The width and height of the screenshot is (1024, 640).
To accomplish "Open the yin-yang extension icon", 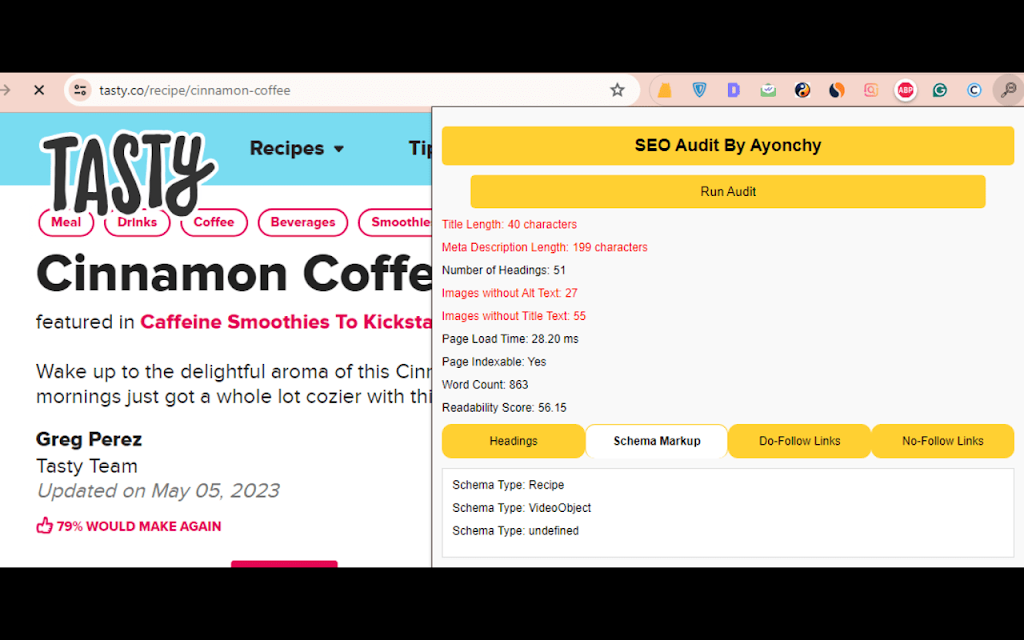I will [803, 90].
